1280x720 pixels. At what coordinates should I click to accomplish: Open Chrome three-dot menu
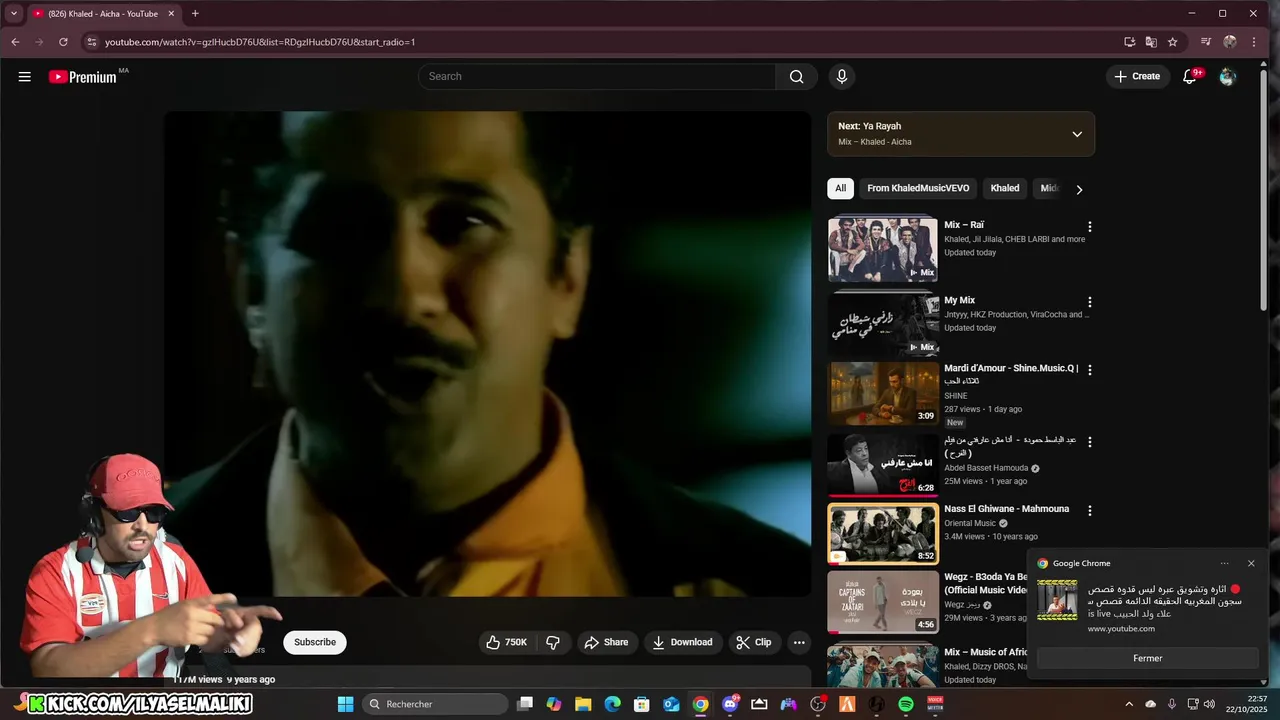tap(1254, 42)
